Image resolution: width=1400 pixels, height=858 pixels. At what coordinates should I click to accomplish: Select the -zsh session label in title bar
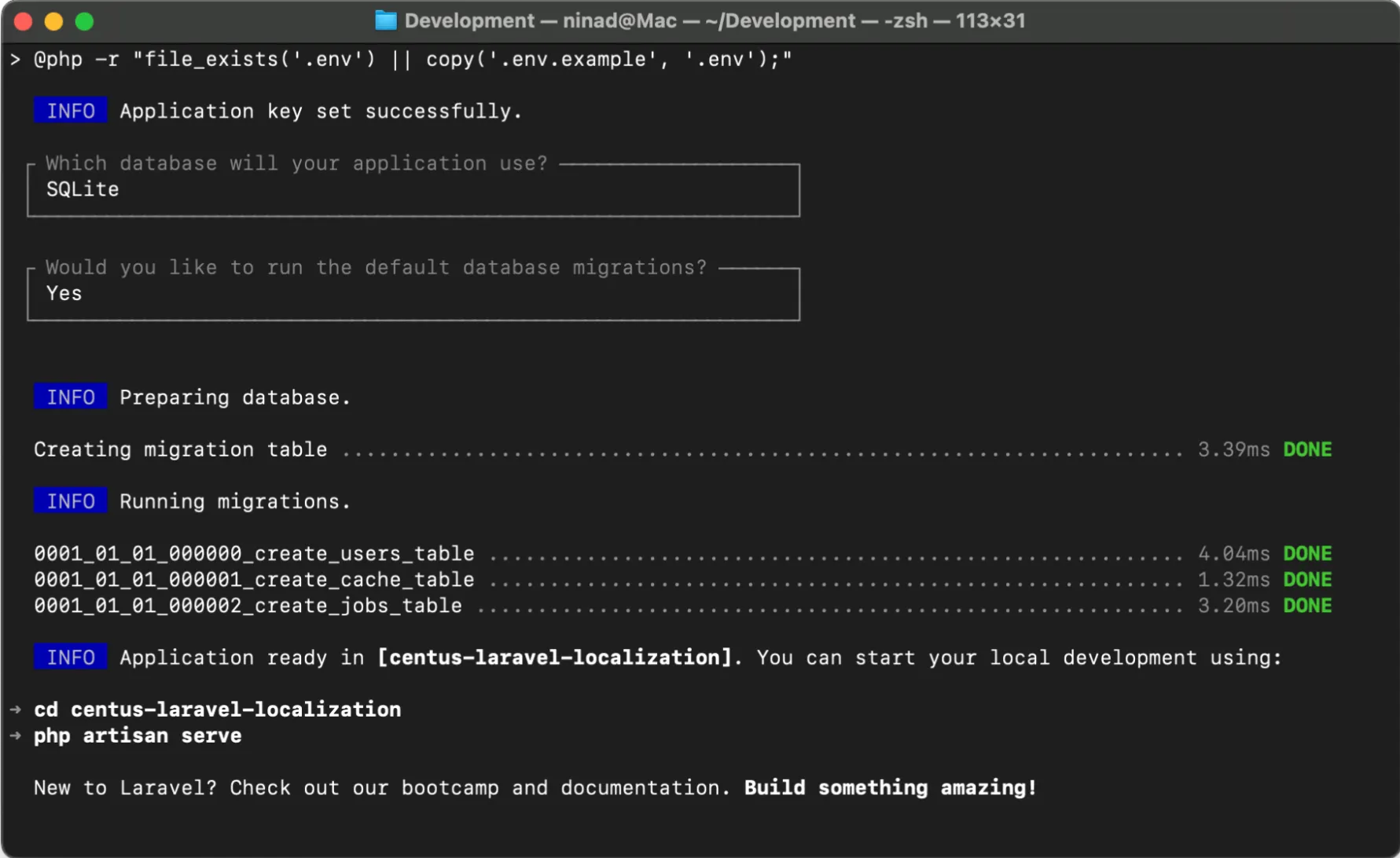[x=908, y=20]
